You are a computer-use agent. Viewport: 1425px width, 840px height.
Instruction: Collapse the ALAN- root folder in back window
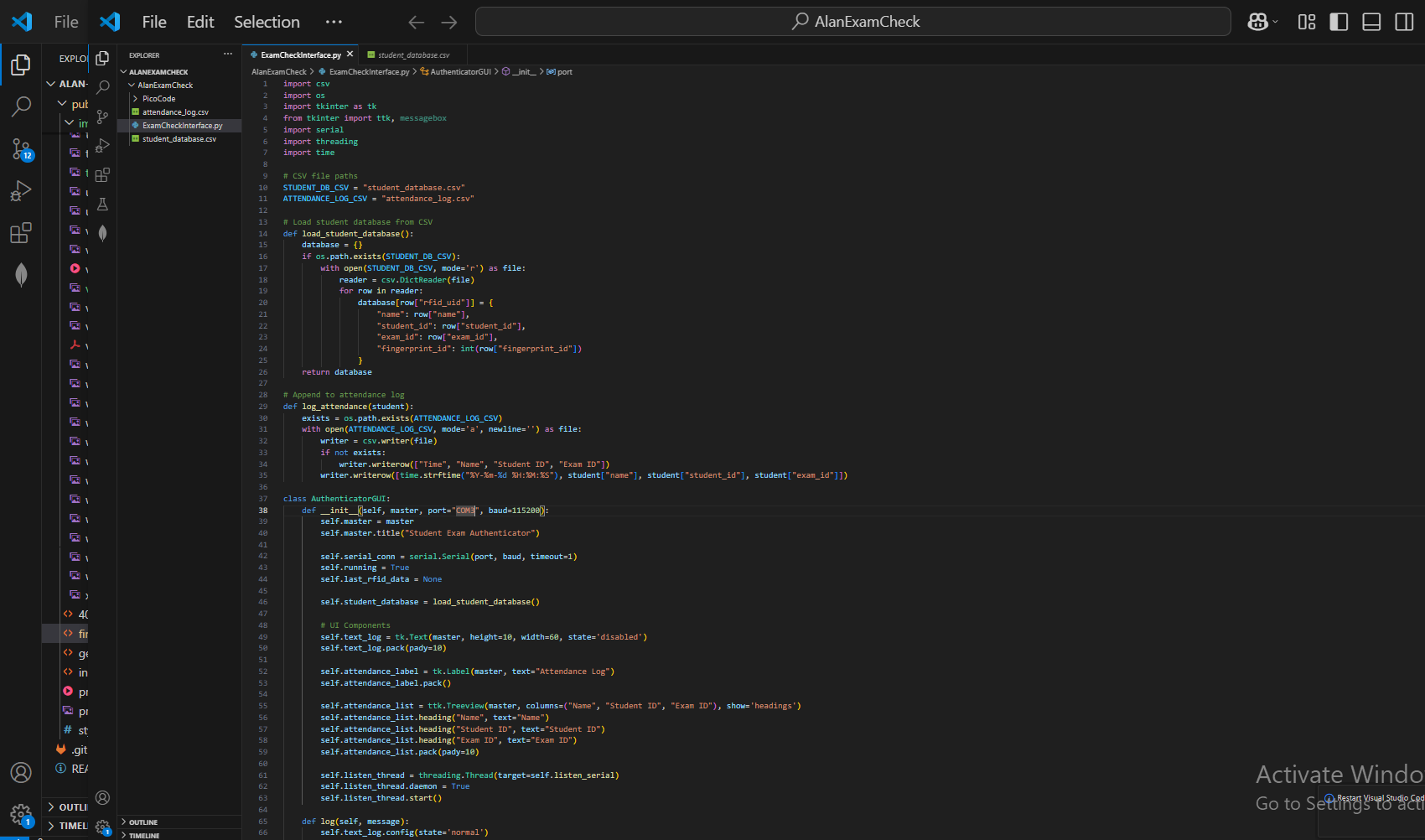coord(67,84)
